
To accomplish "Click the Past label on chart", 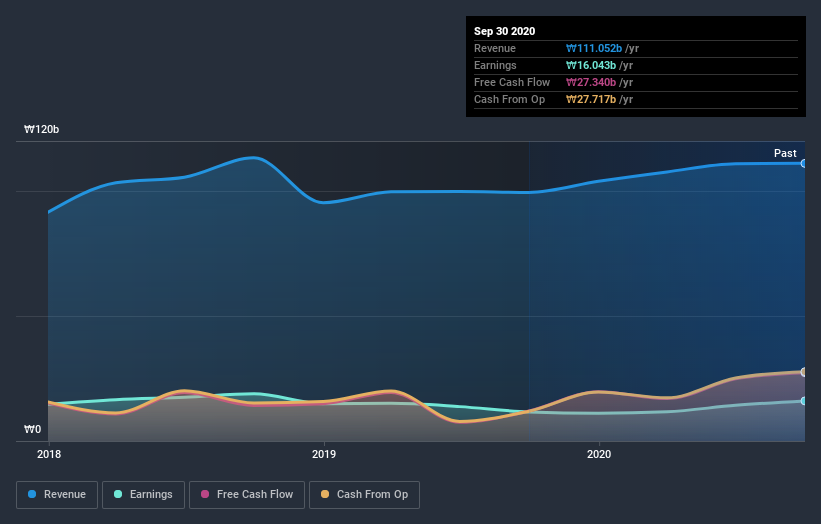I will pos(785,153).
